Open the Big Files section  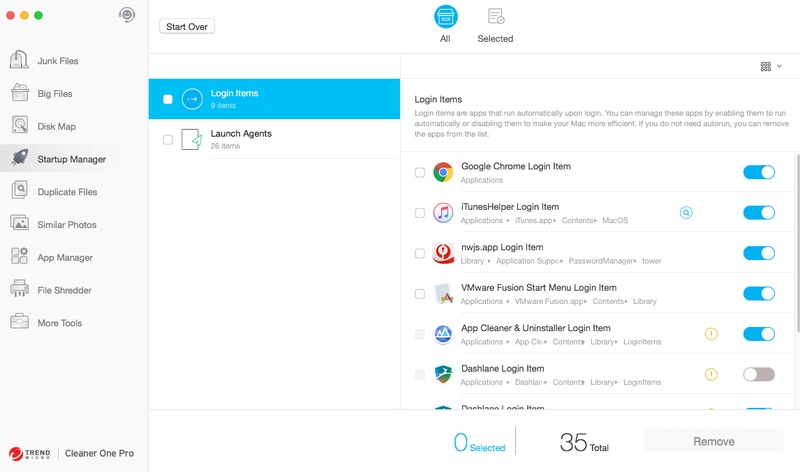[x=55, y=93]
